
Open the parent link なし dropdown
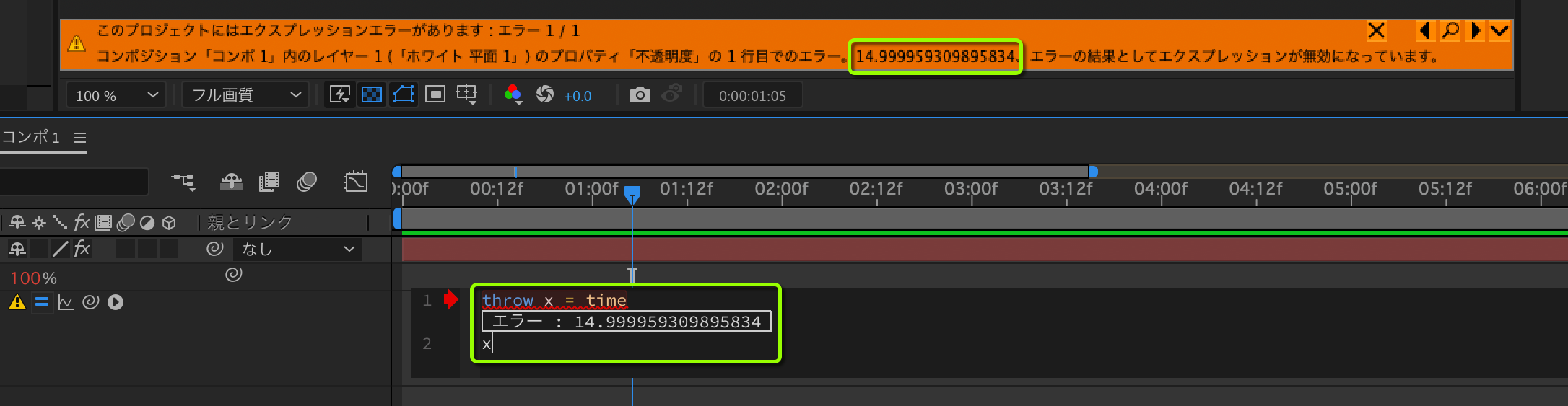tap(297, 250)
